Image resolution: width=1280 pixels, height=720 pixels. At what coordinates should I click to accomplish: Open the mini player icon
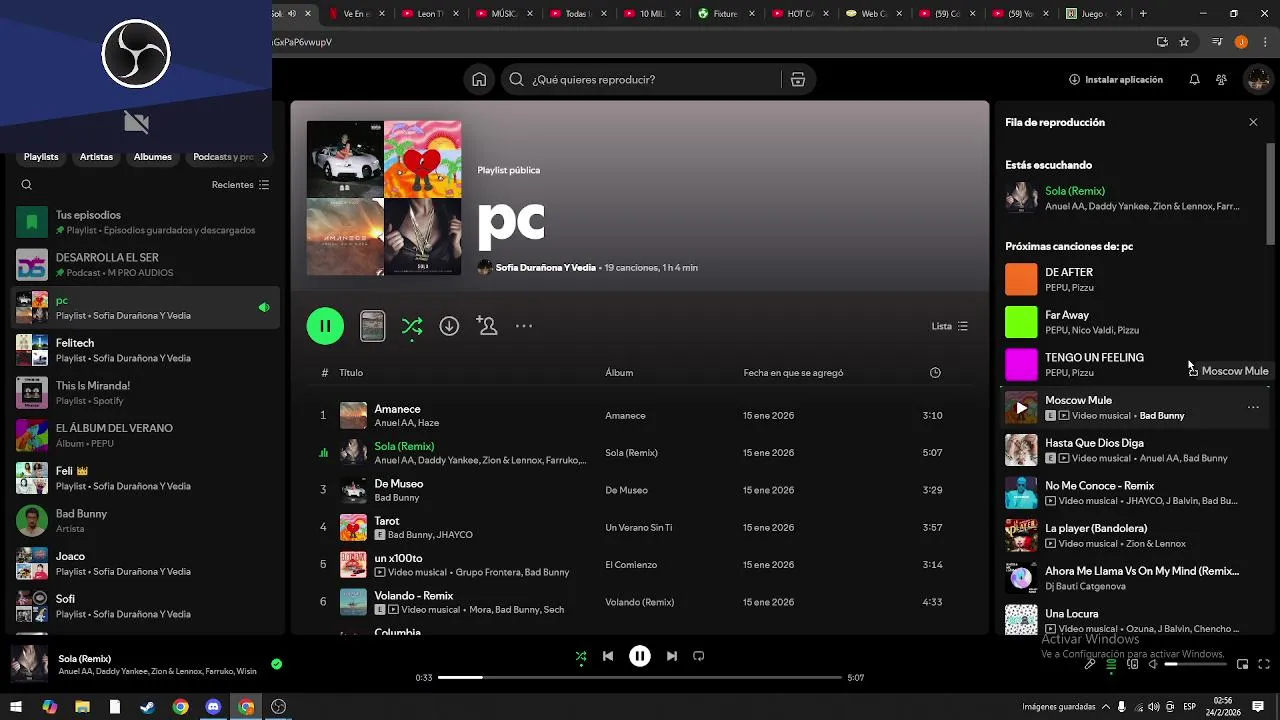(1242, 664)
